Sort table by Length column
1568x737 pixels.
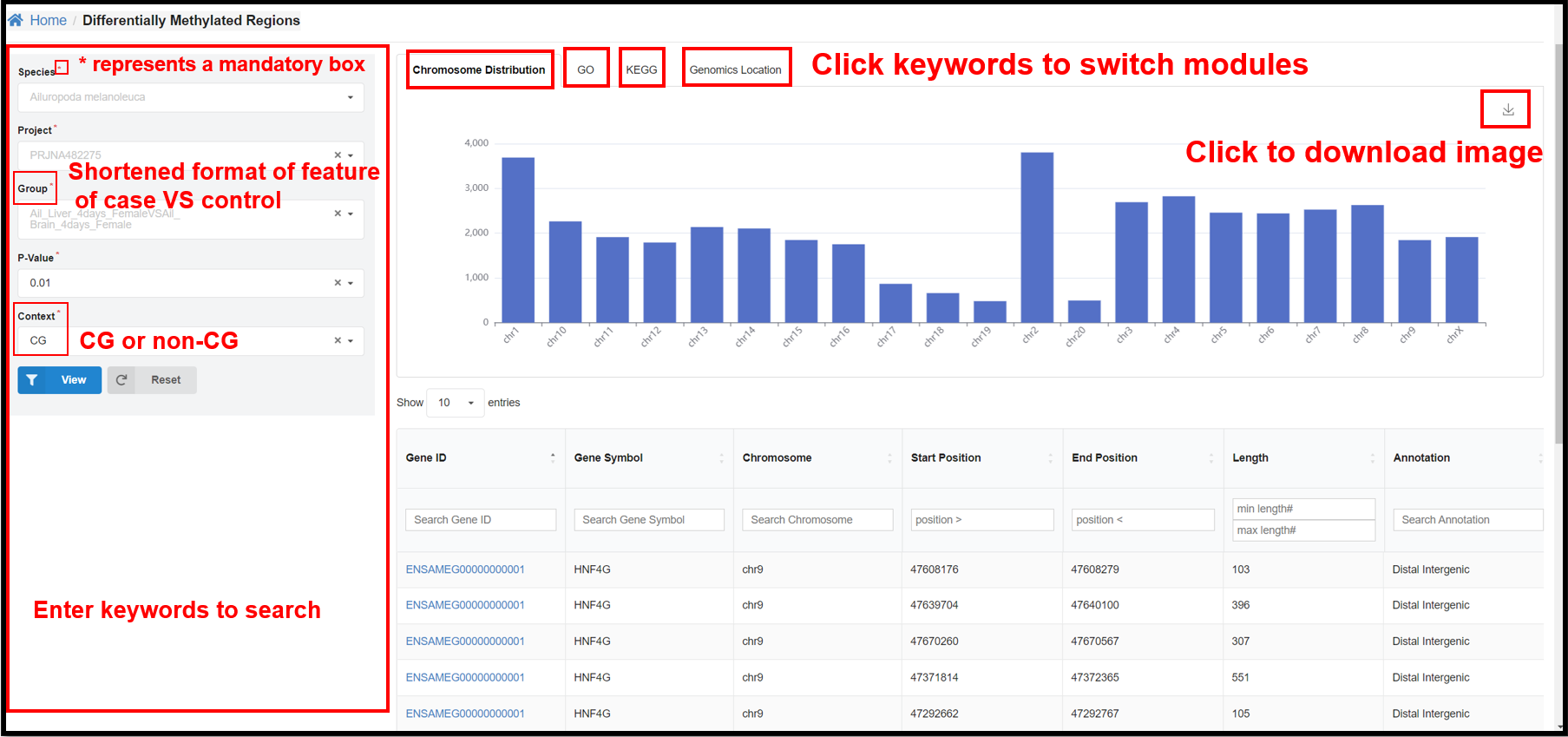coord(1372,457)
